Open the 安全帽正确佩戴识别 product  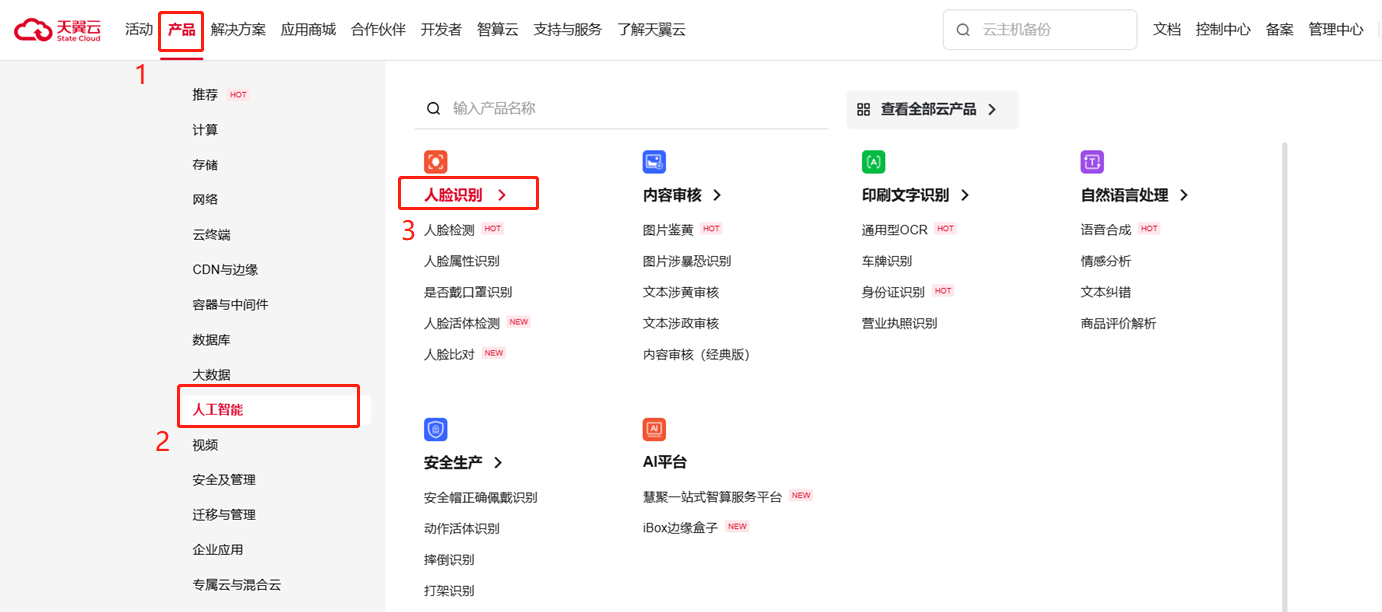pyautogui.click(x=481, y=498)
